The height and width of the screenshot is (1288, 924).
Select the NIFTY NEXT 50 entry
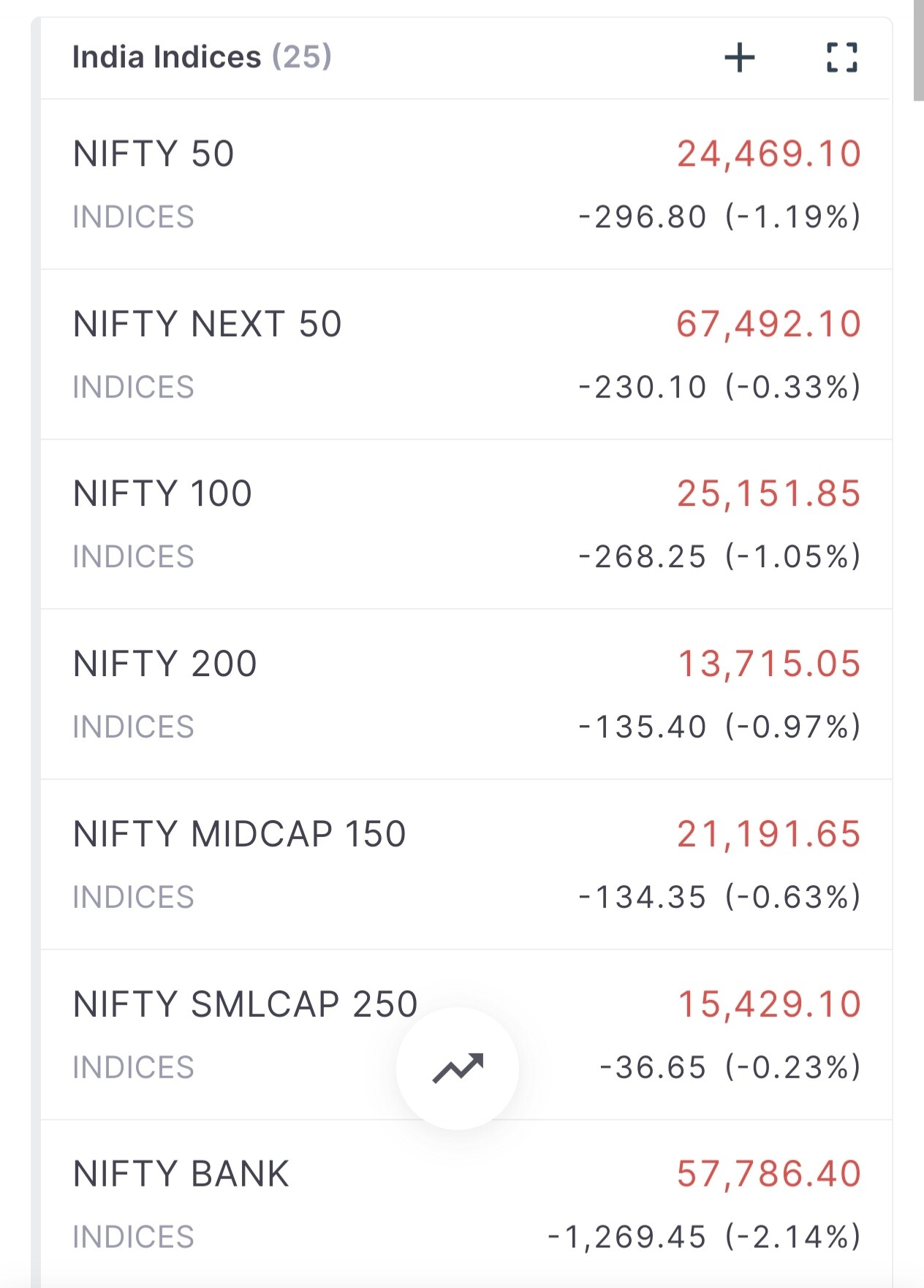pyautogui.click(x=208, y=325)
